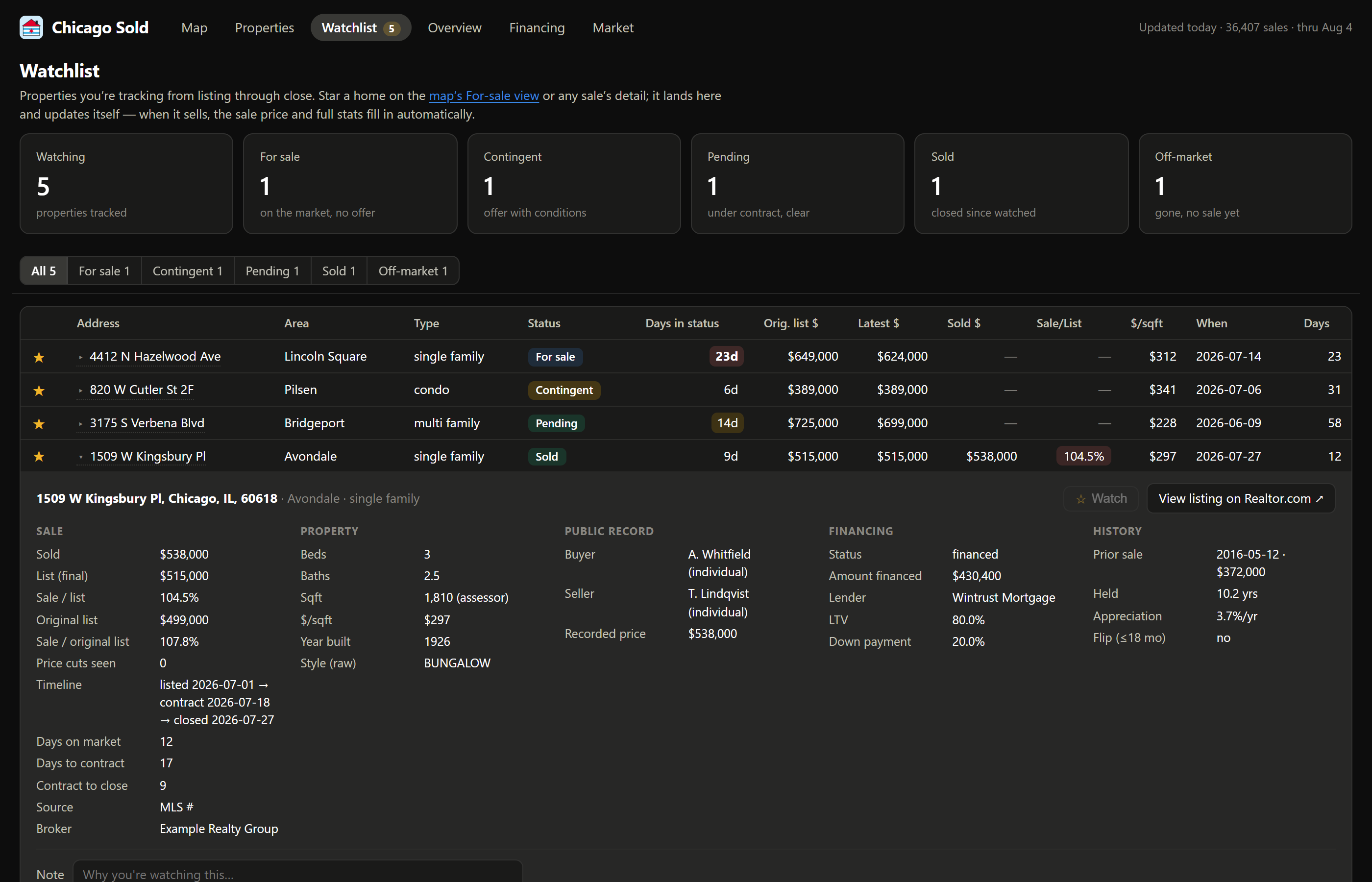The width and height of the screenshot is (1372, 882).
Task: Unstar 4412 N Hazelwood Ave
Action: click(x=39, y=357)
